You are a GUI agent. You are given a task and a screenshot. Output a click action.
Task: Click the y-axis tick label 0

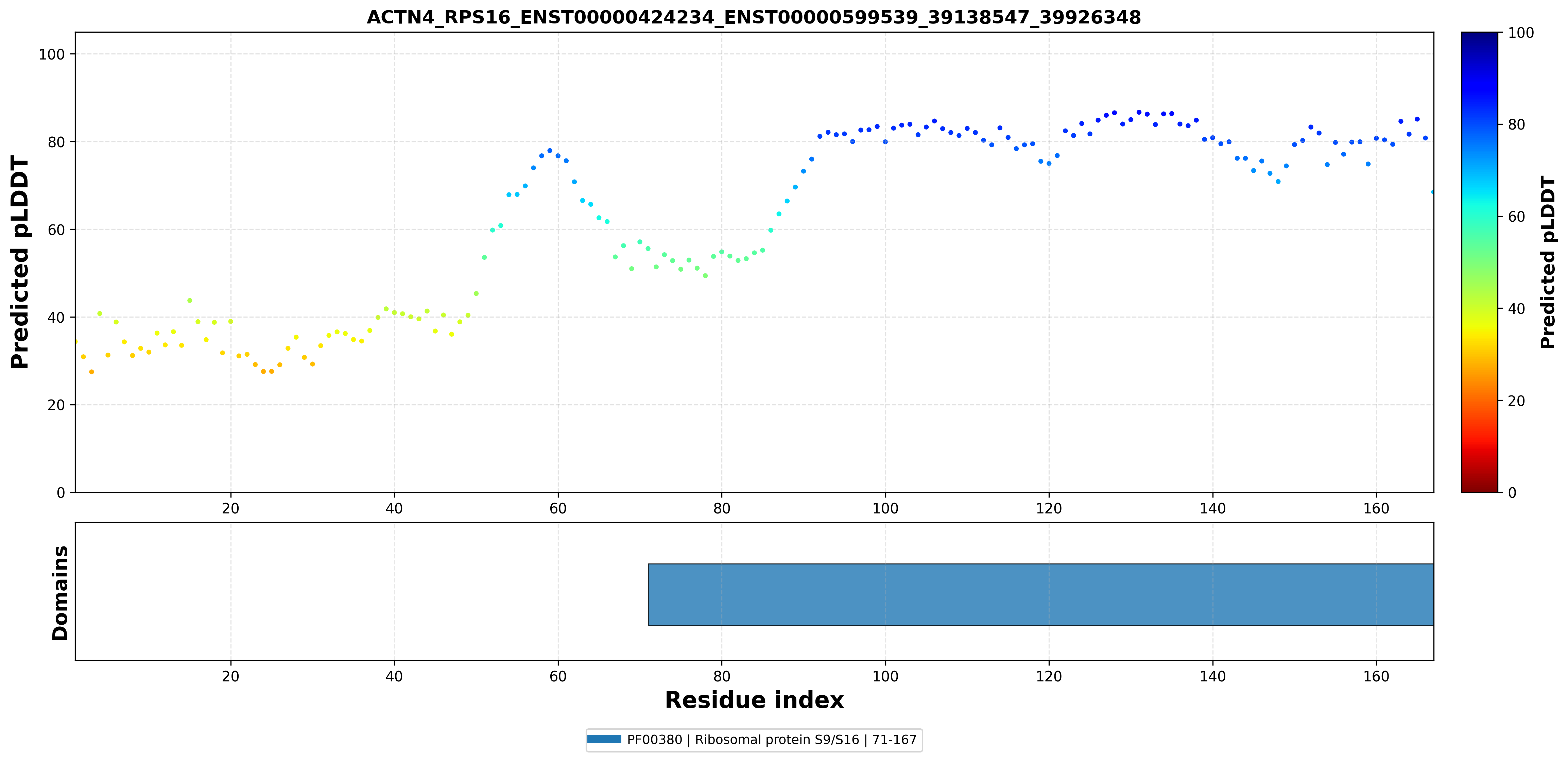(61, 493)
